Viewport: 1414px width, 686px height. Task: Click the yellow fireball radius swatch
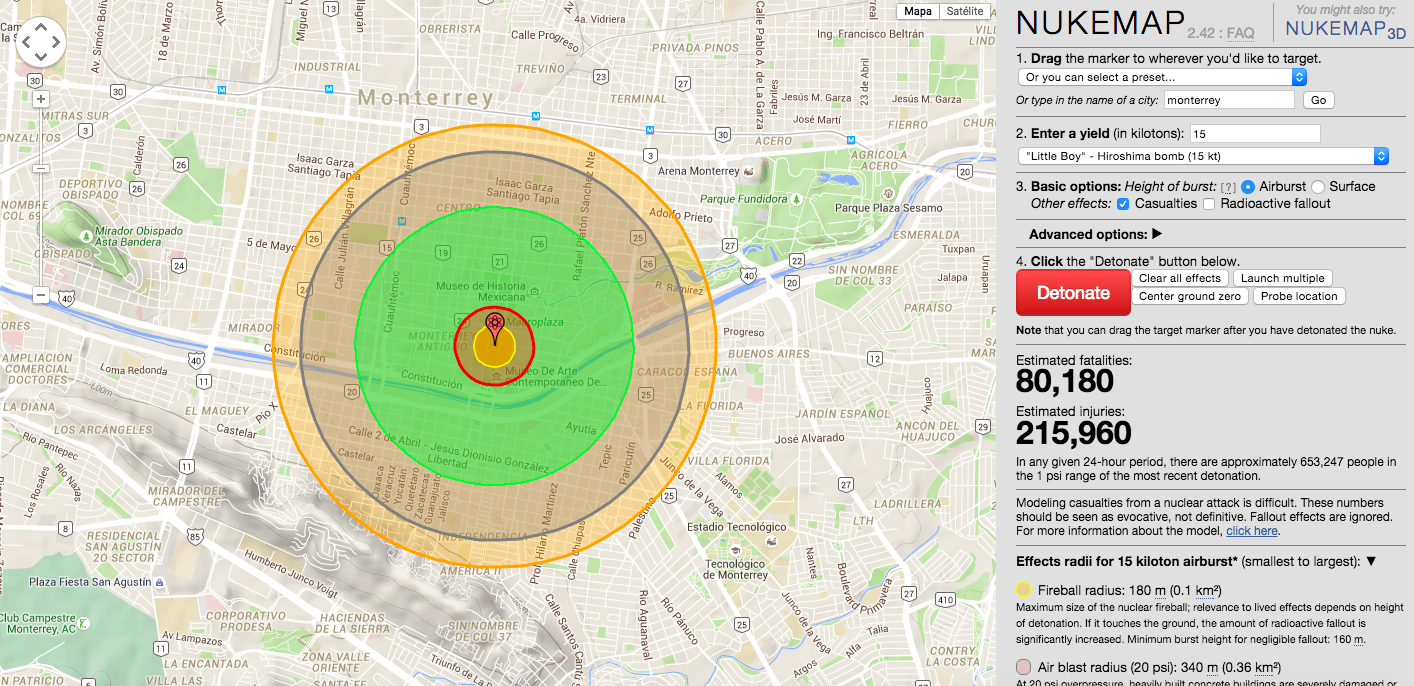click(1024, 590)
